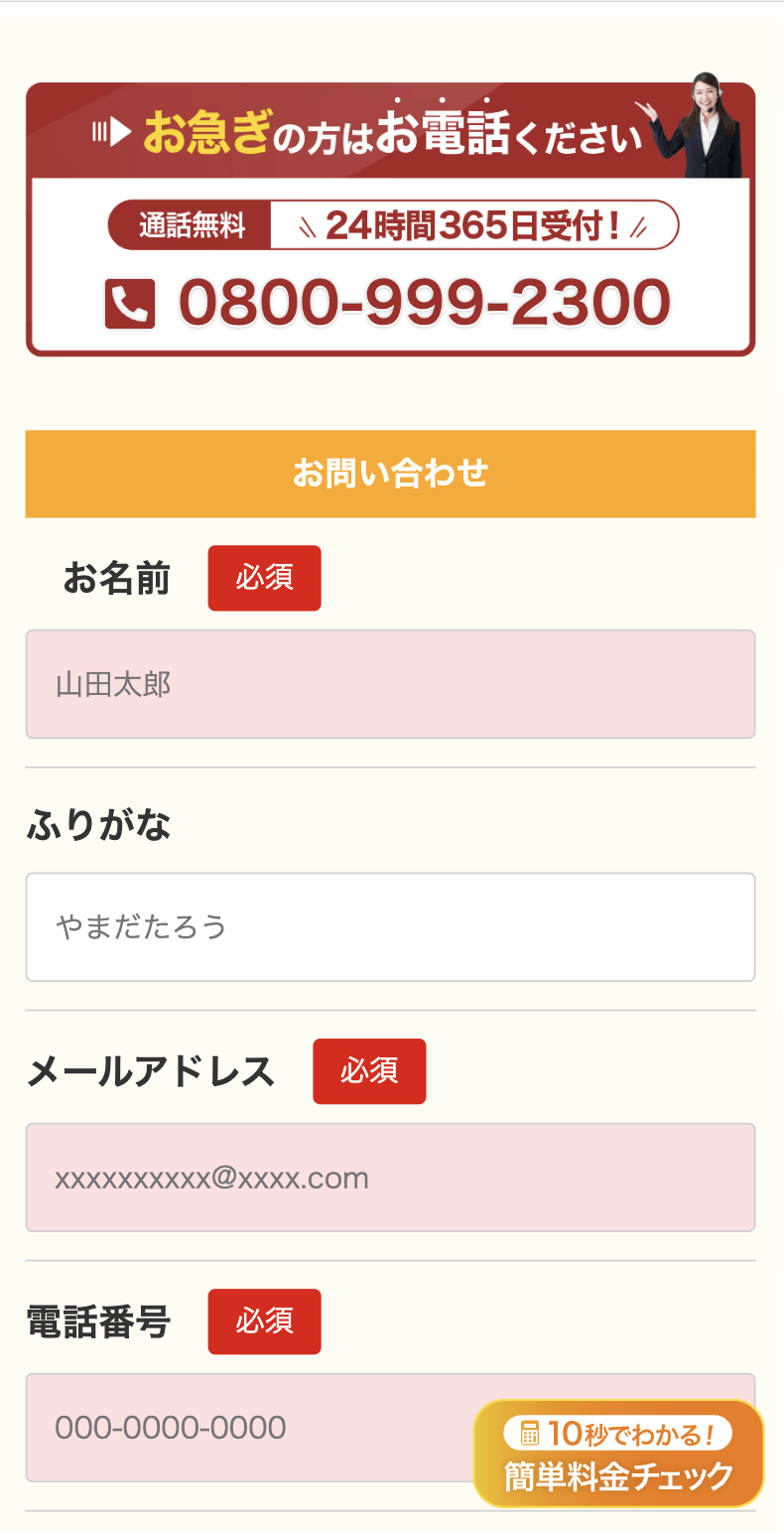Click the 必須 badge beside メールアドレス
Screen dimensions: 784x1531
coord(369,1071)
